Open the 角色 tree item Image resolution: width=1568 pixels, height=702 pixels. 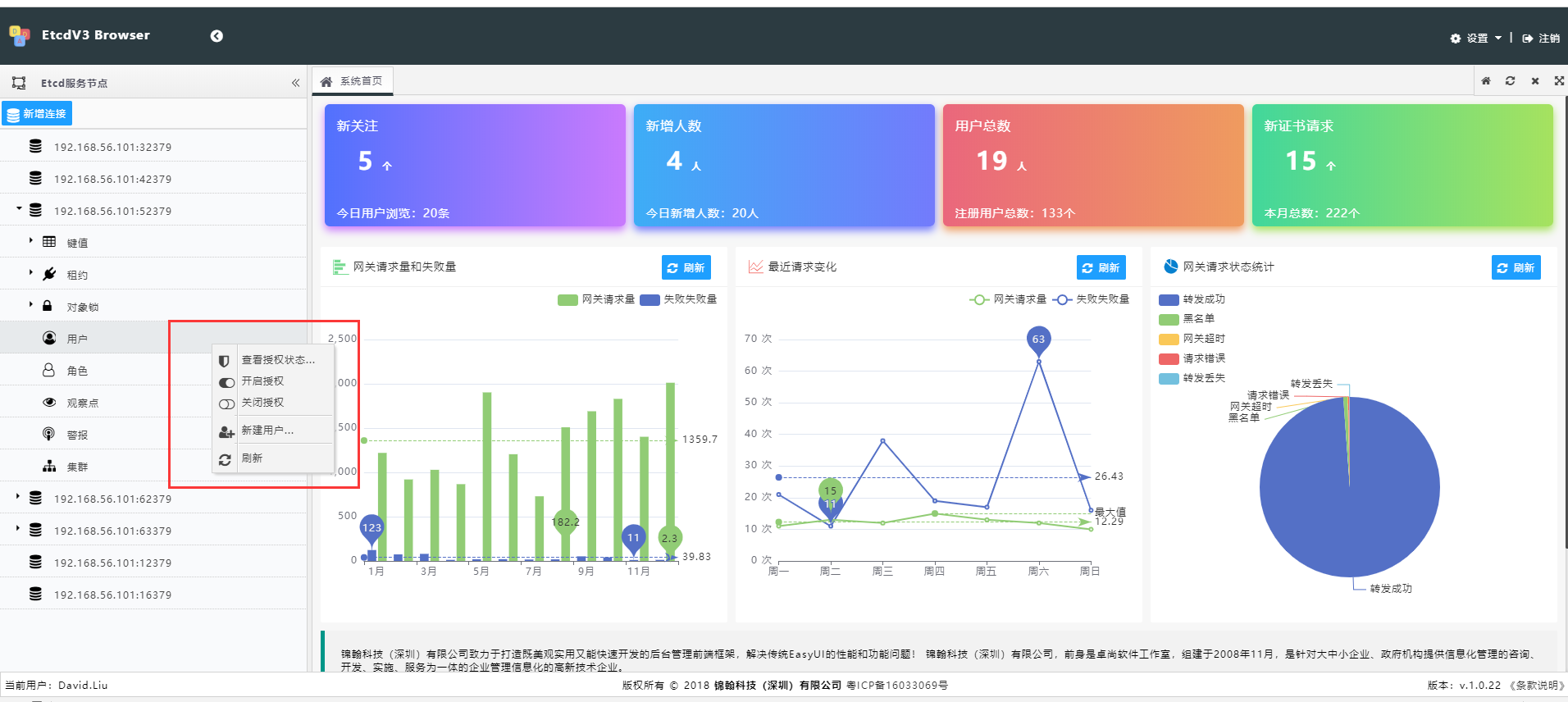point(153,371)
